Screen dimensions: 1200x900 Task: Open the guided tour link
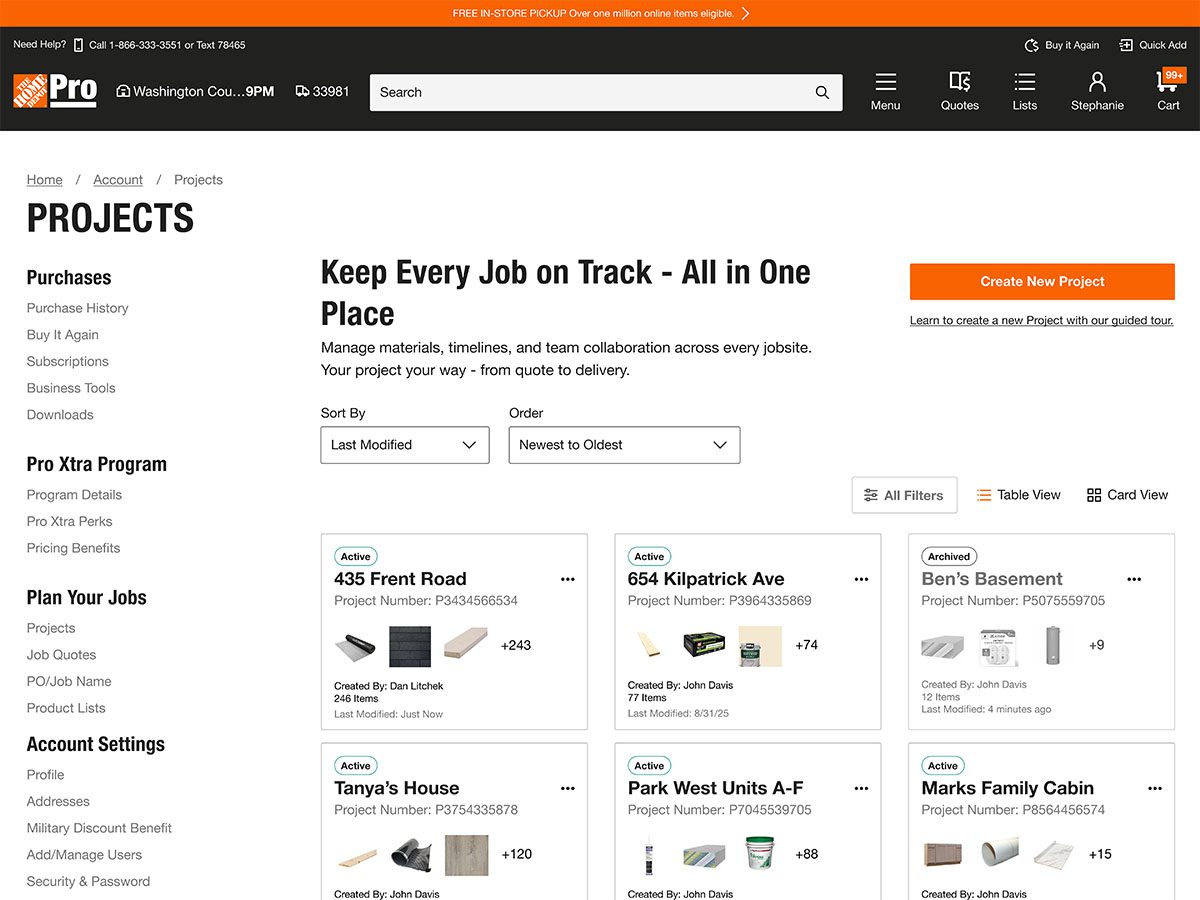1042,319
